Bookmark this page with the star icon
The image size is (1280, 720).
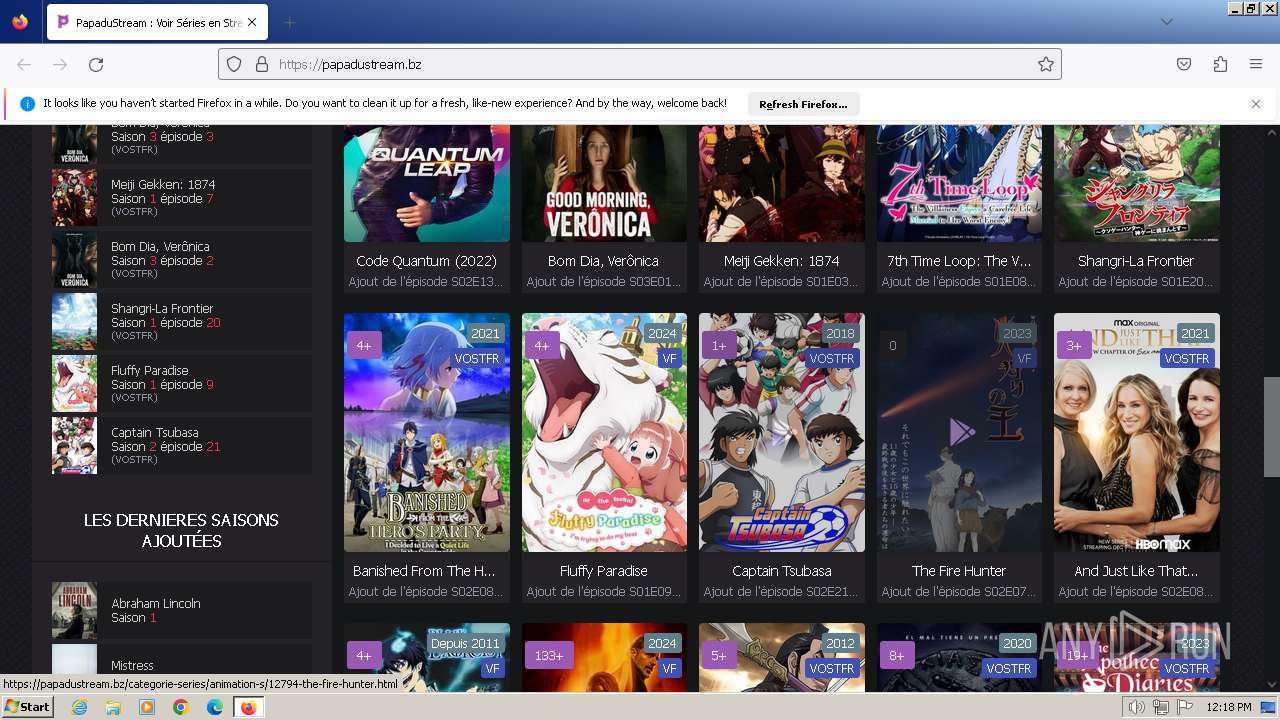1046,64
